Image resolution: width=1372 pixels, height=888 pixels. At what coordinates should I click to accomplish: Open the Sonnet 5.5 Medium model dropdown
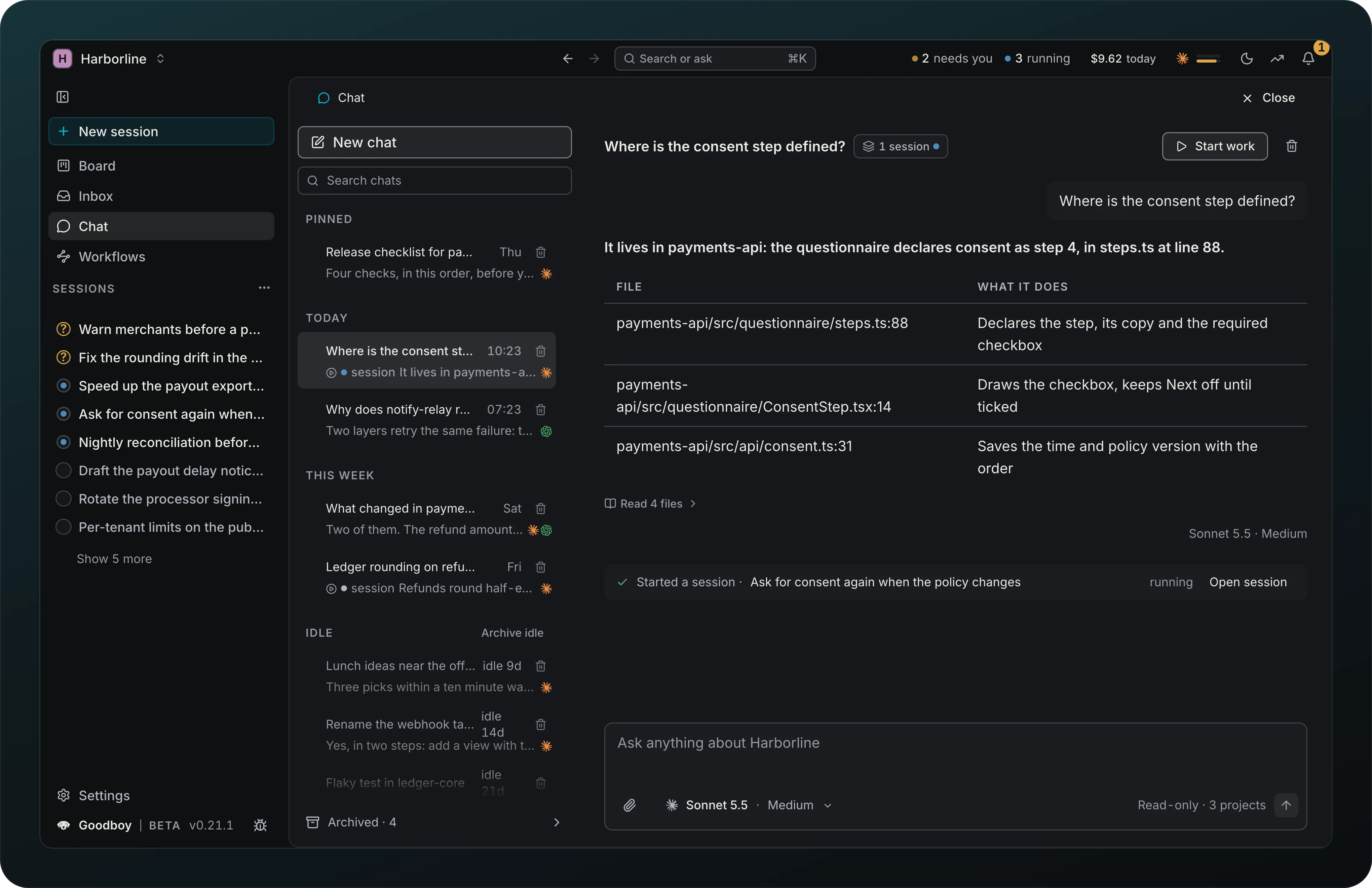[748, 806]
